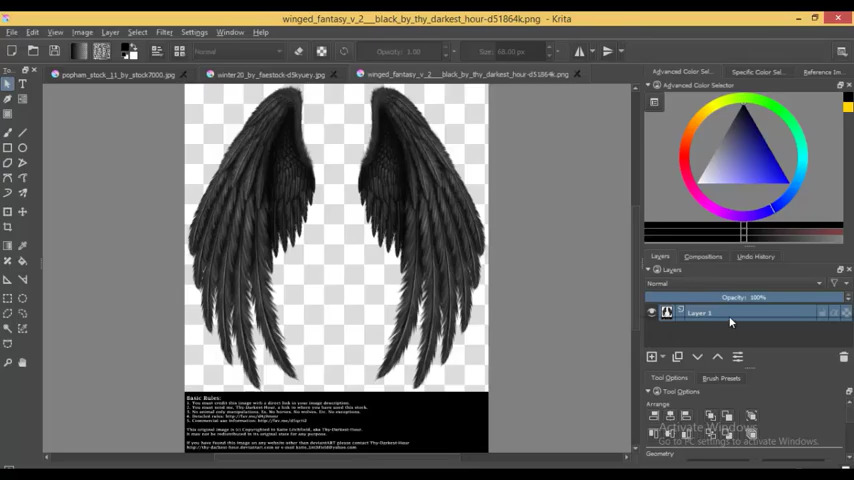854x480 pixels.
Task: Switch to winter20_by_faestock document tab
Action: [270, 74]
